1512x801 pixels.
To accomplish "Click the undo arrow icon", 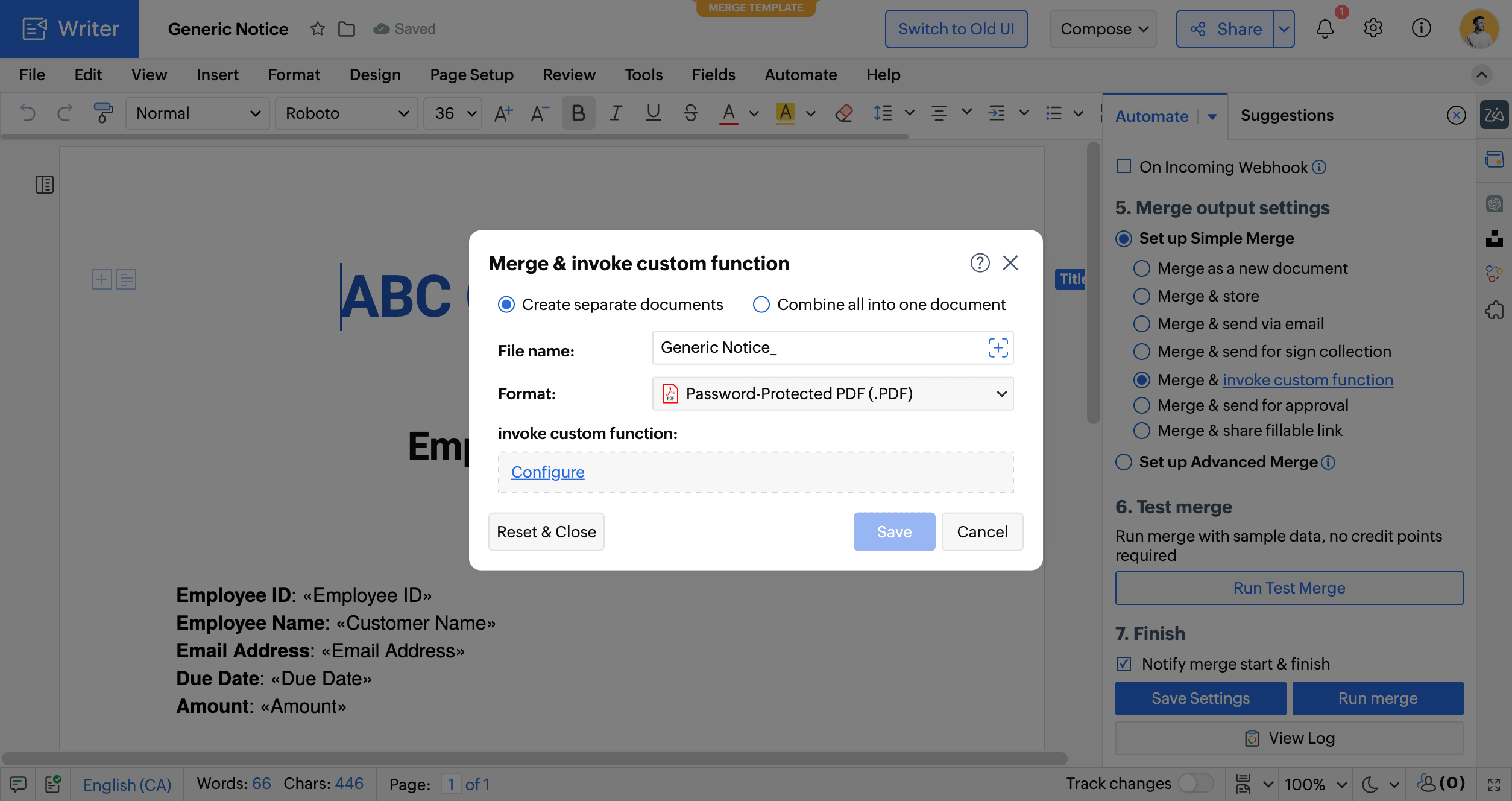I will click(28, 113).
